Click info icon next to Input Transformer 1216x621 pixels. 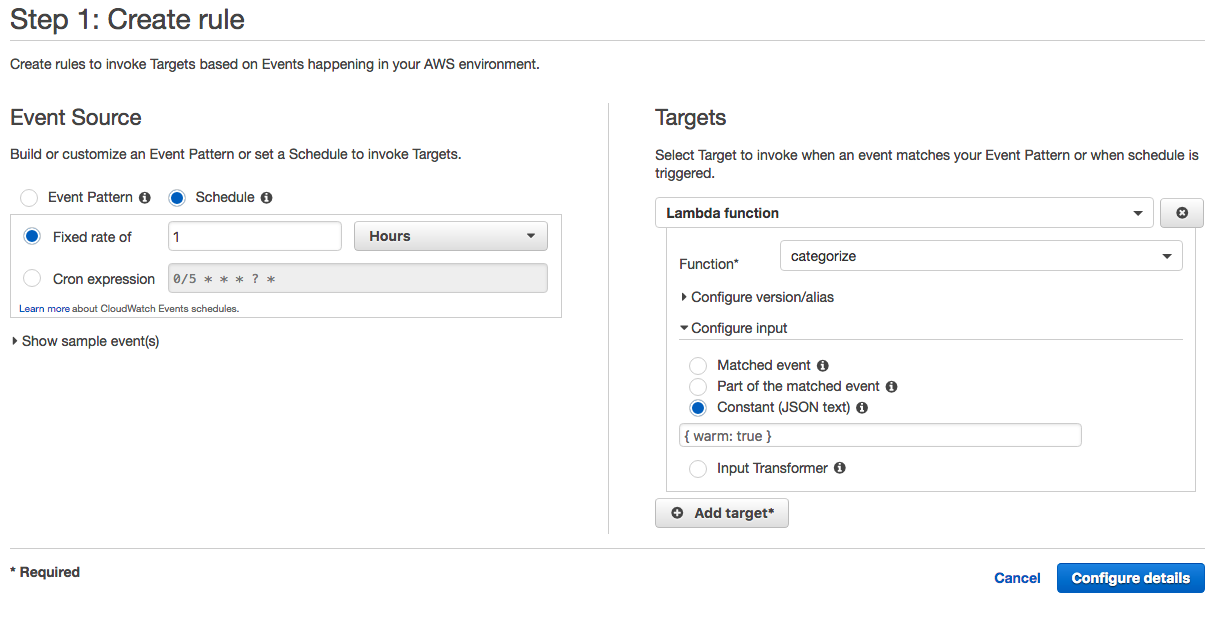click(x=839, y=468)
